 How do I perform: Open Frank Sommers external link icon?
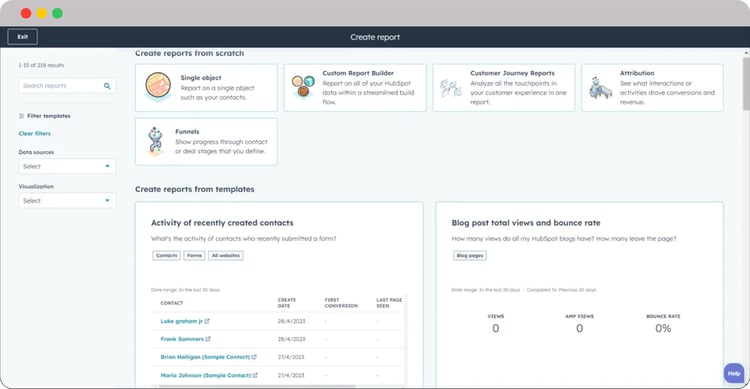tap(208, 339)
